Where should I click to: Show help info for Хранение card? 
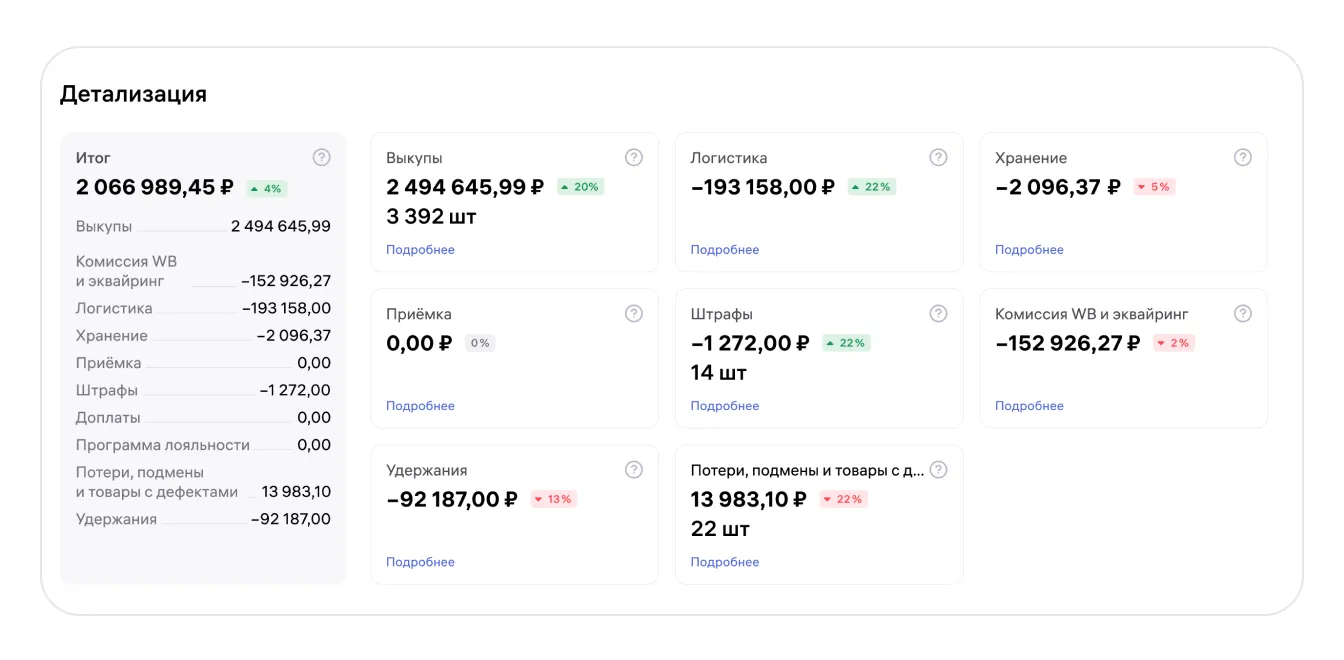coord(1243,157)
